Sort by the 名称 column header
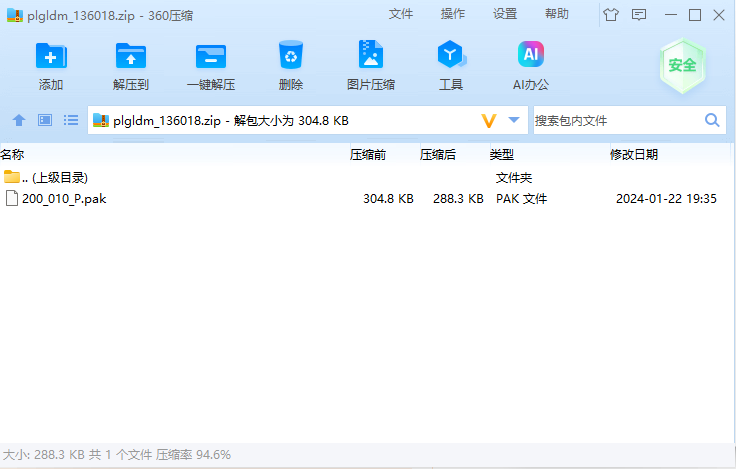736x469 pixels. click(x=12, y=154)
